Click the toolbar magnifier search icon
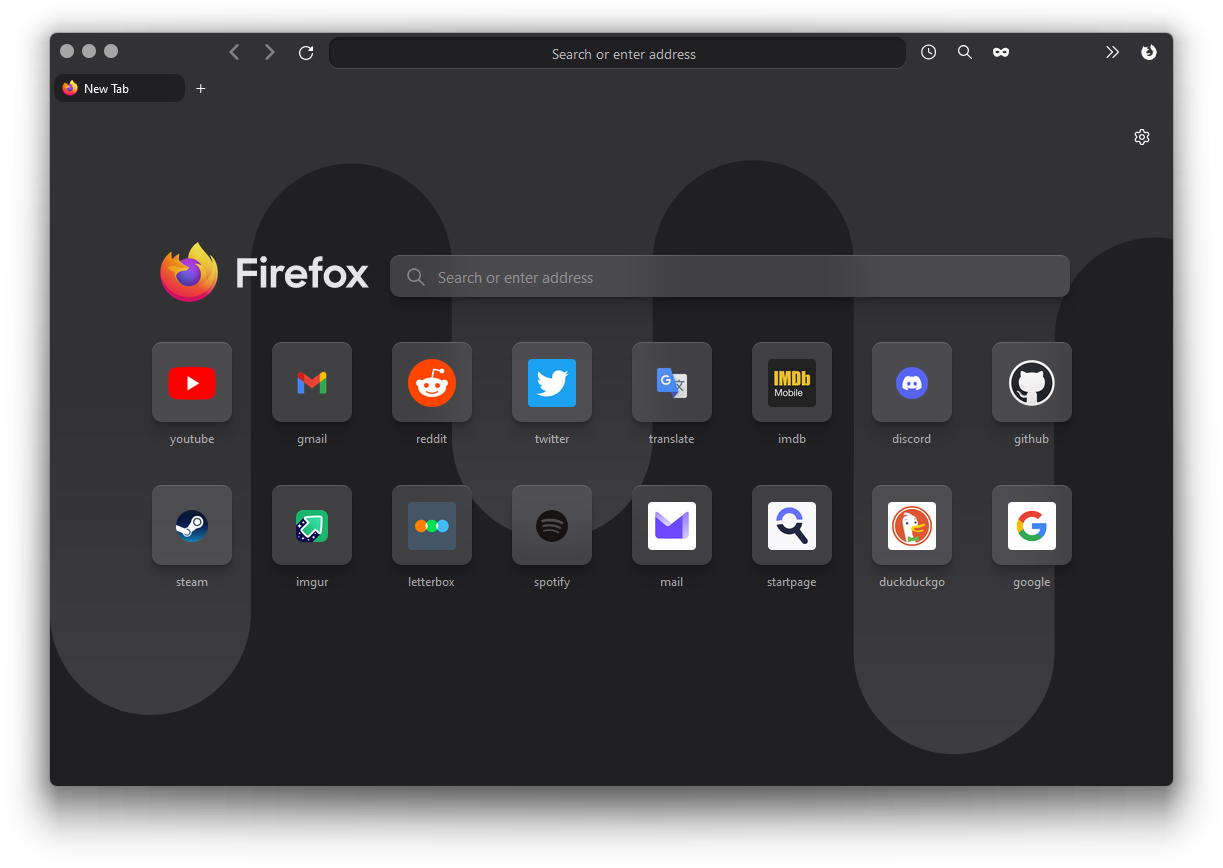 (965, 52)
